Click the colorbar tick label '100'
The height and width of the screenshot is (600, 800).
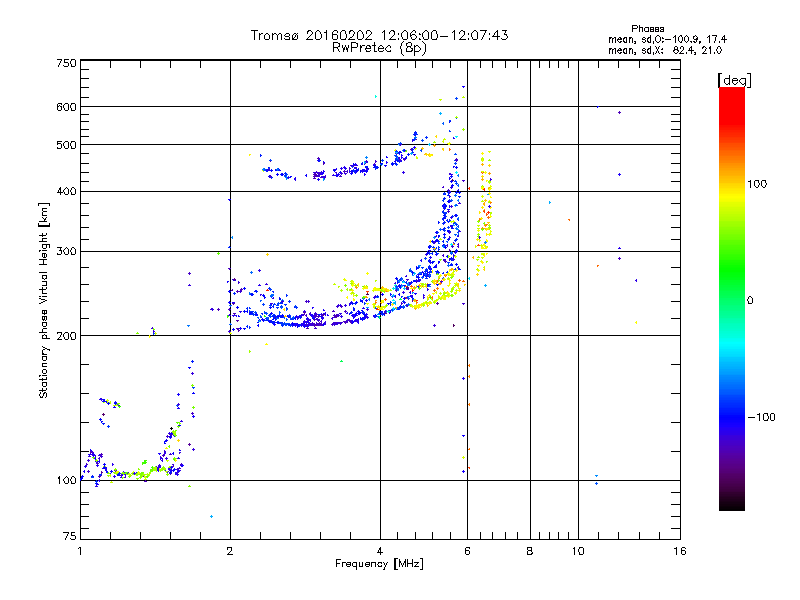tap(757, 184)
